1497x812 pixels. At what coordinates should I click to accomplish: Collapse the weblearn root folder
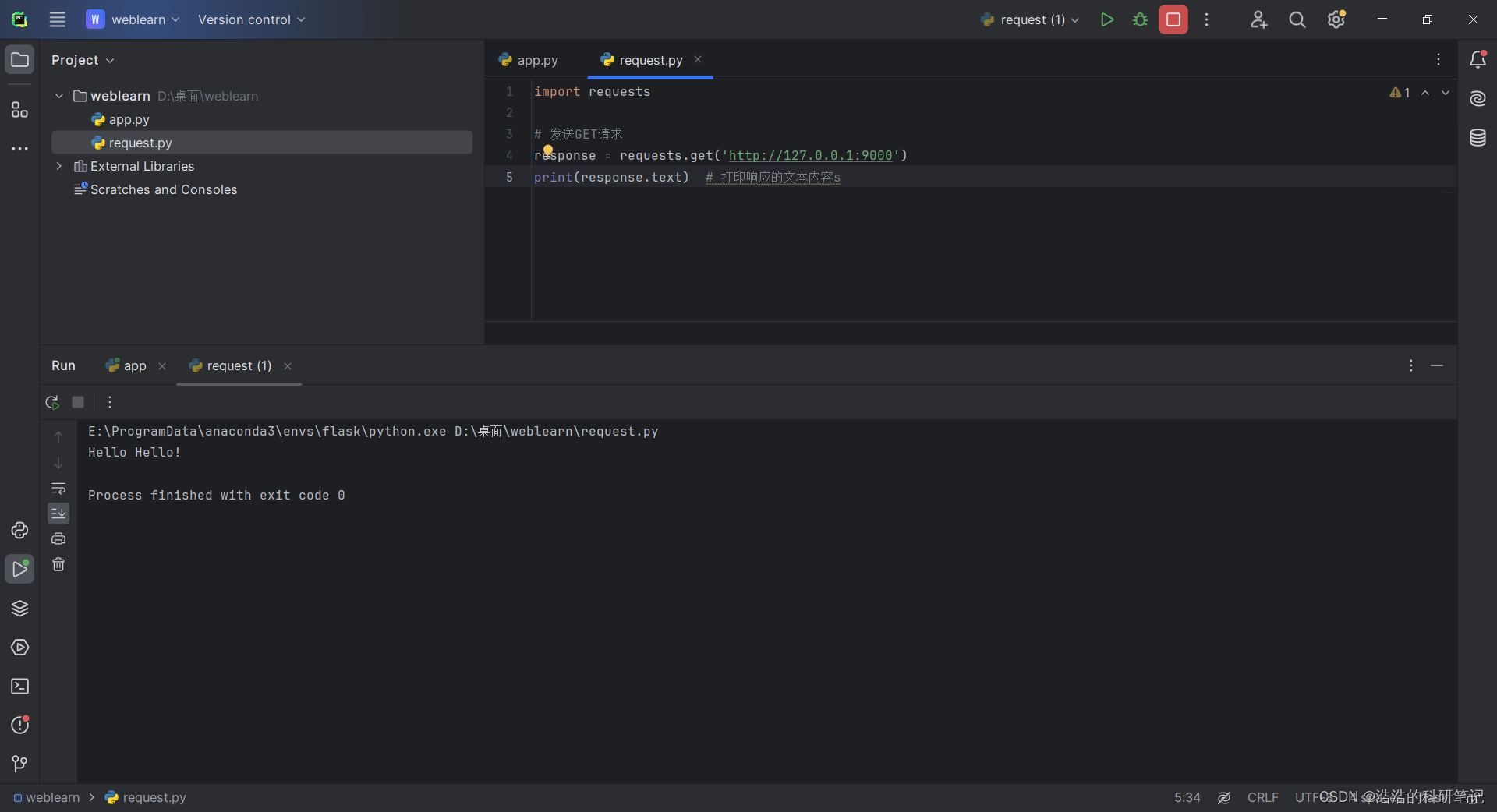tap(59, 96)
